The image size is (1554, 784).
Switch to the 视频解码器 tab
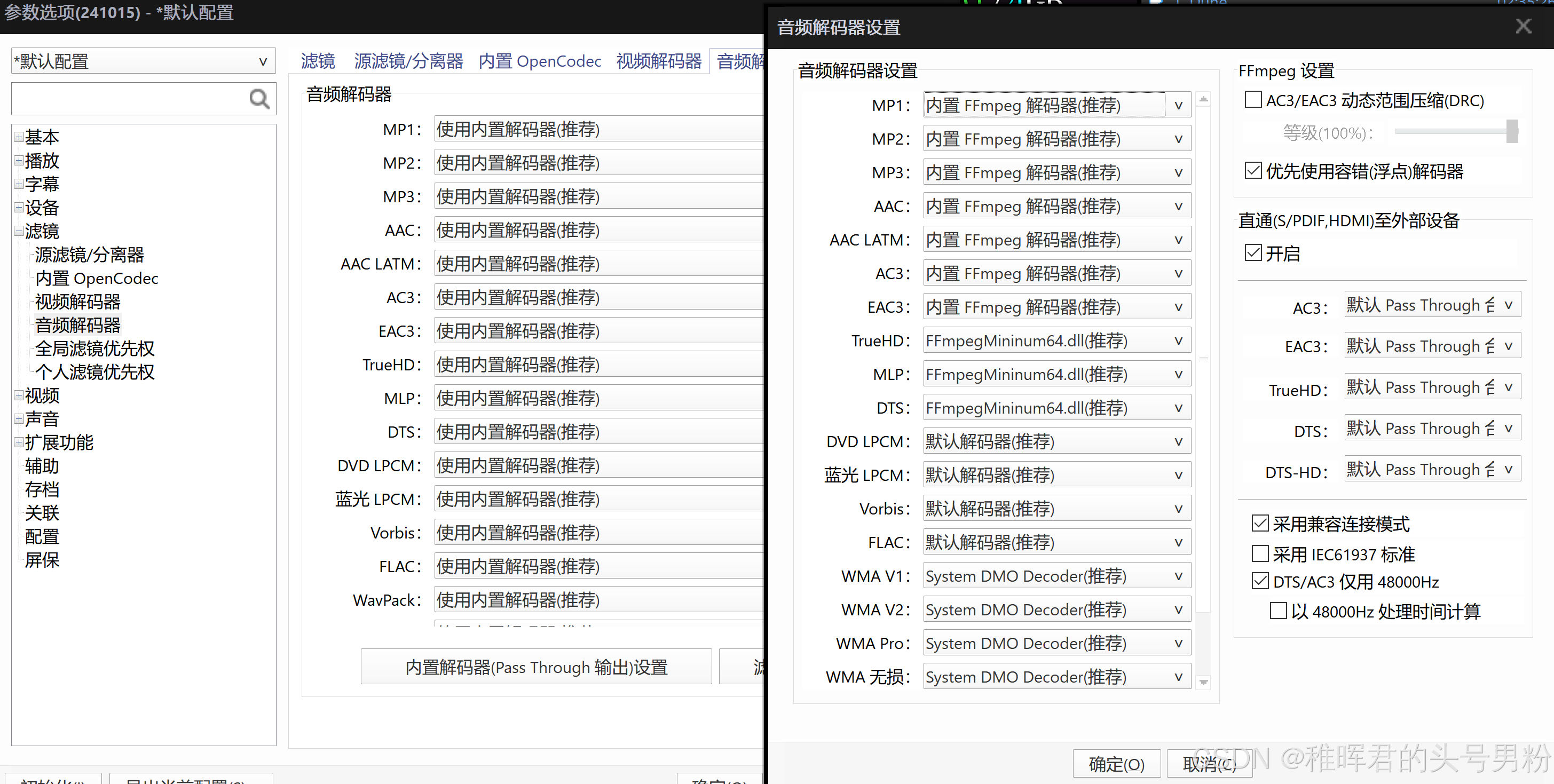pyautogui.click(x=658, y=61)
